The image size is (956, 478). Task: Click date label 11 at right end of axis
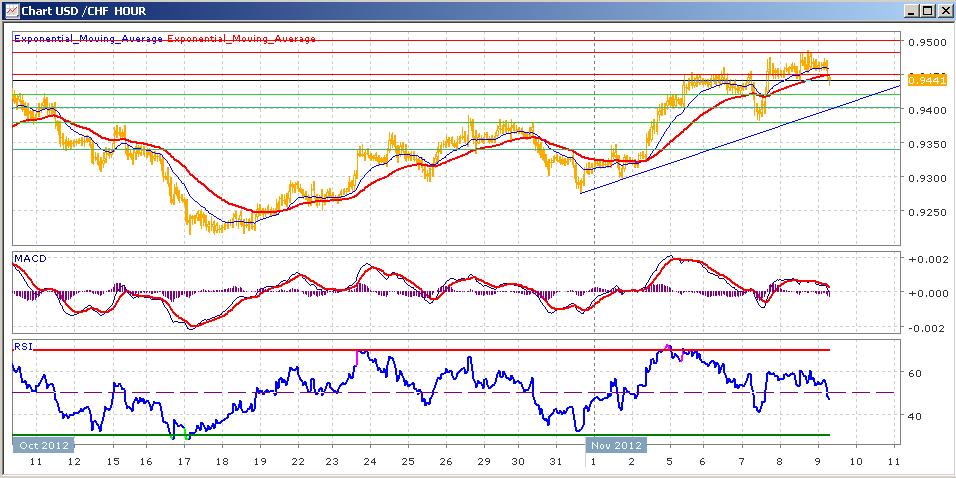894,462
